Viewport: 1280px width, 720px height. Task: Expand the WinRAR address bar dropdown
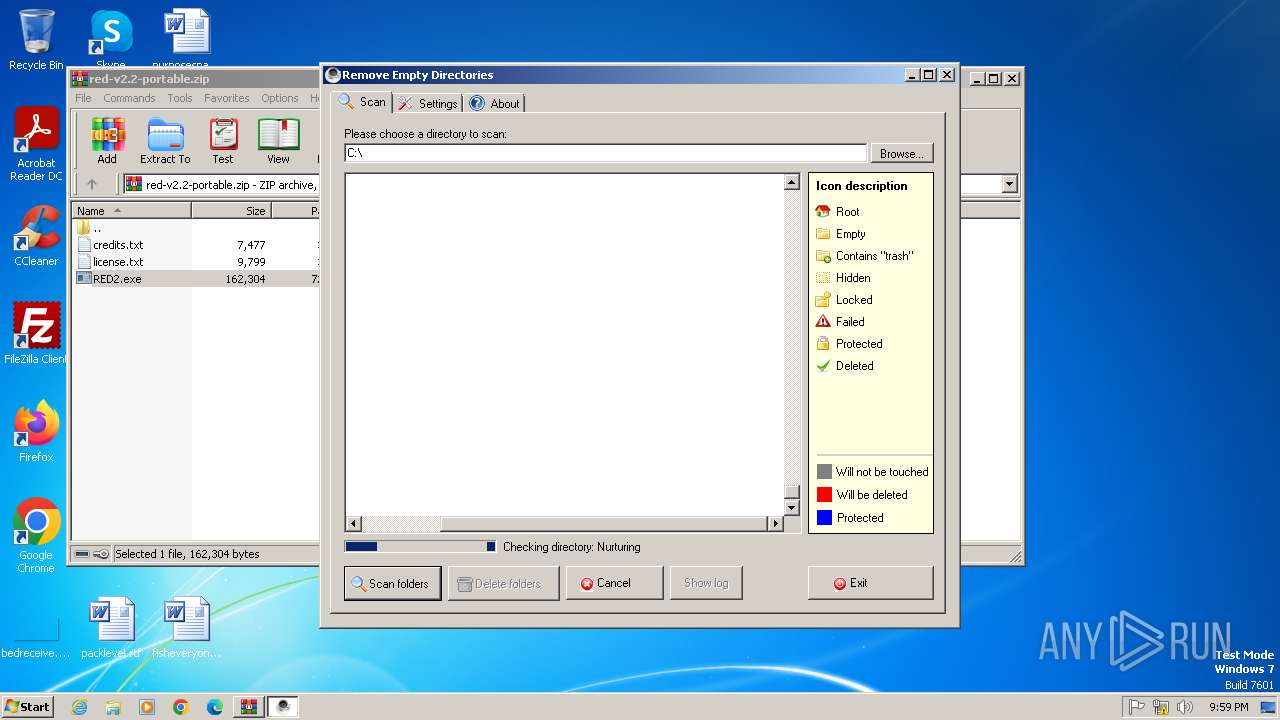coord(1009,184)
